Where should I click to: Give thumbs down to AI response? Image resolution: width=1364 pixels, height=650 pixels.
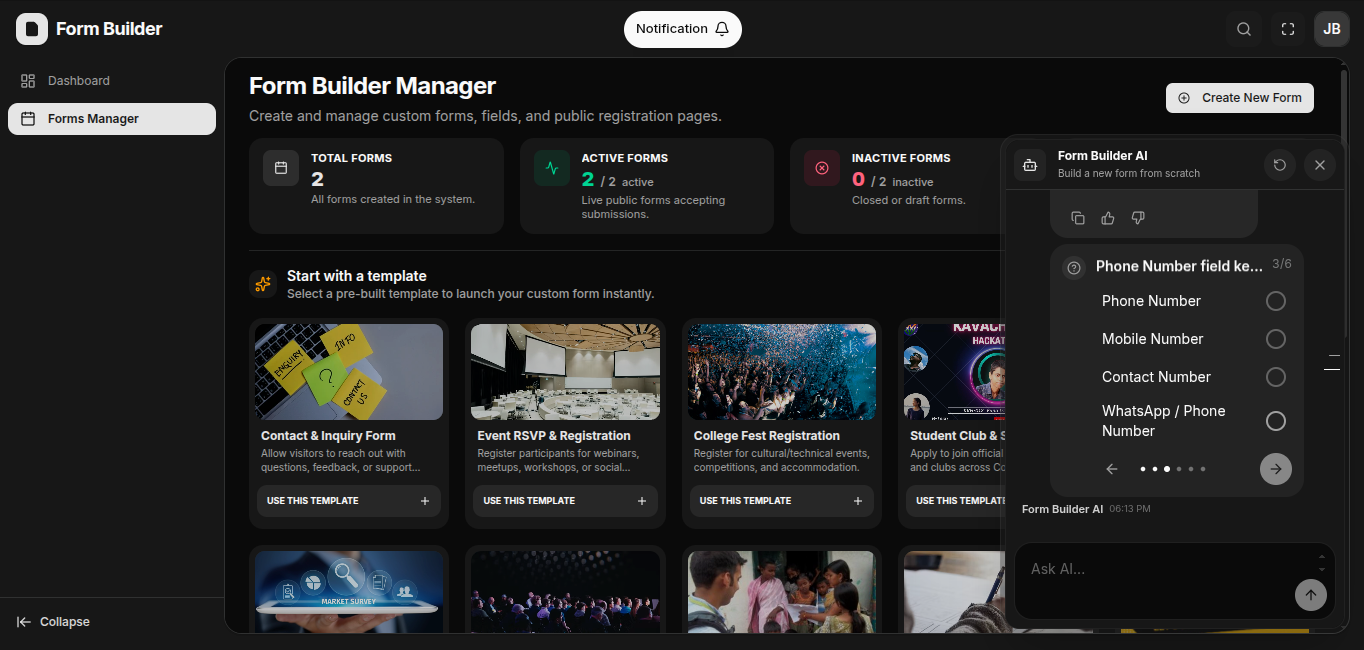tap(1138, 218)
